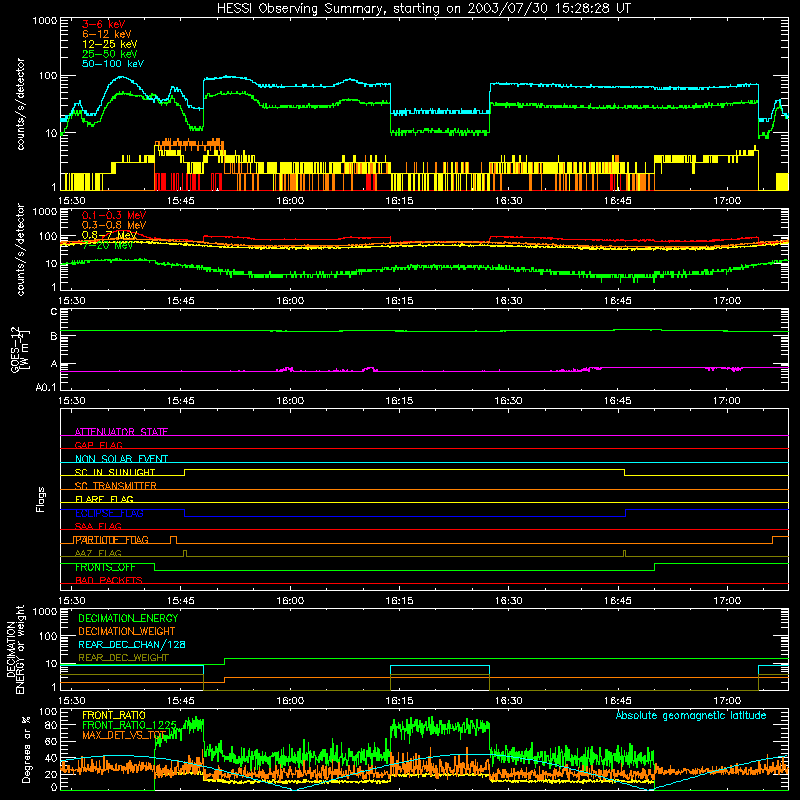800x800 pixels.
Task: Click the GAP_FLAG label
Action: click(x=98, y=445)
